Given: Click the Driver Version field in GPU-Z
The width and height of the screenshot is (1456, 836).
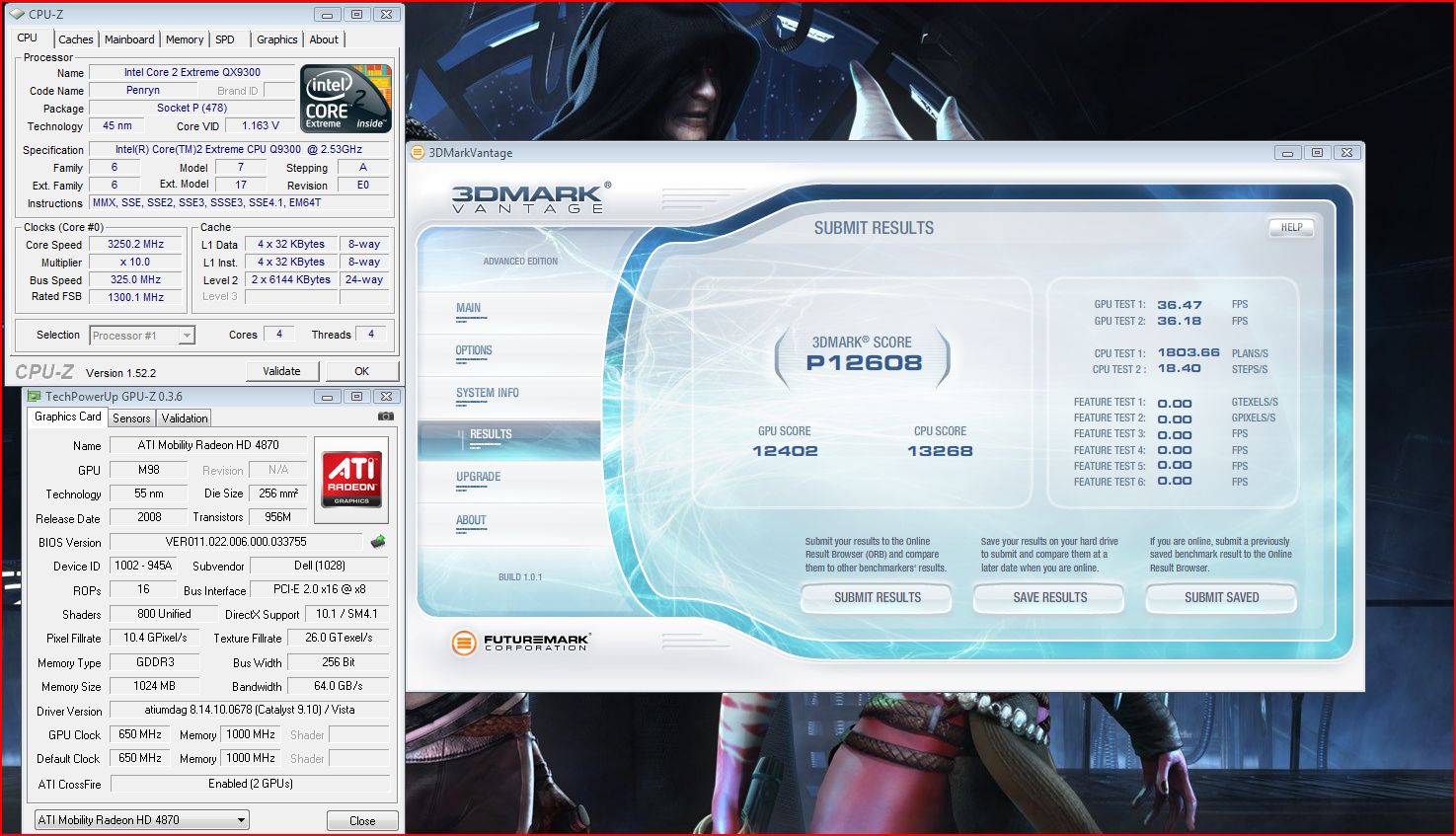Looking at the screenshot, I should pos(249,710).
